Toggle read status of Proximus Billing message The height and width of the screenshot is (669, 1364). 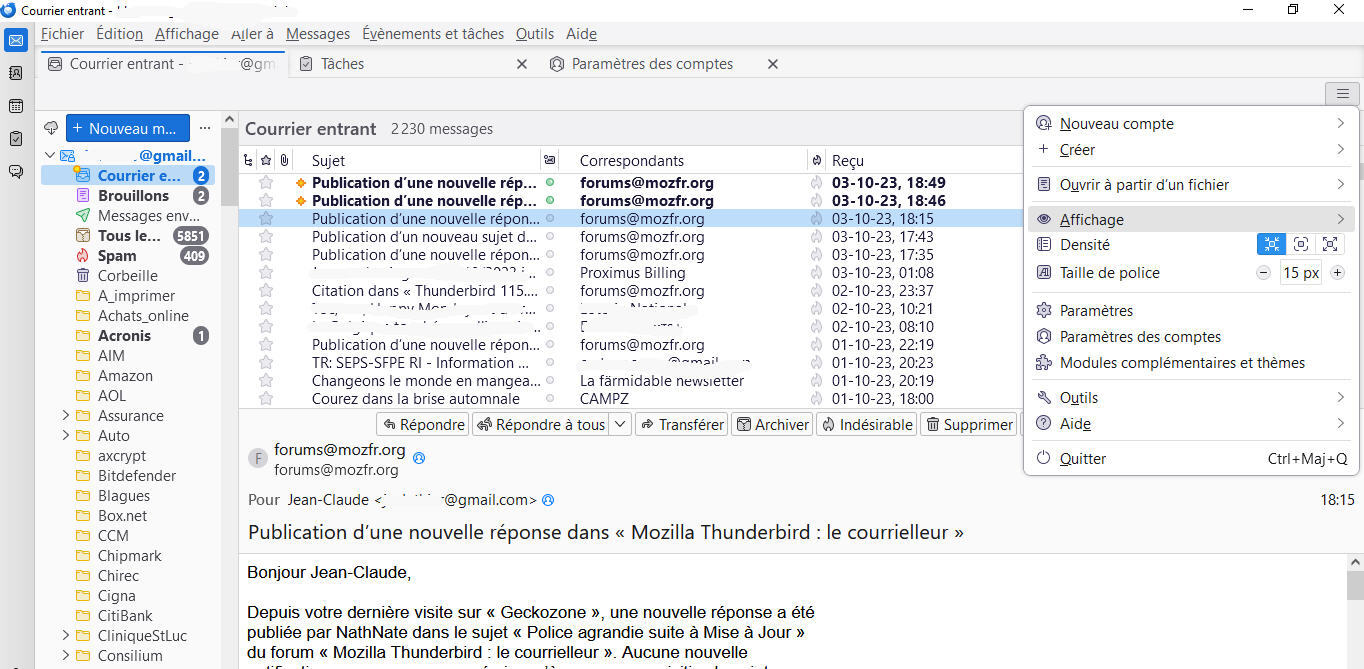pos(549,273)
